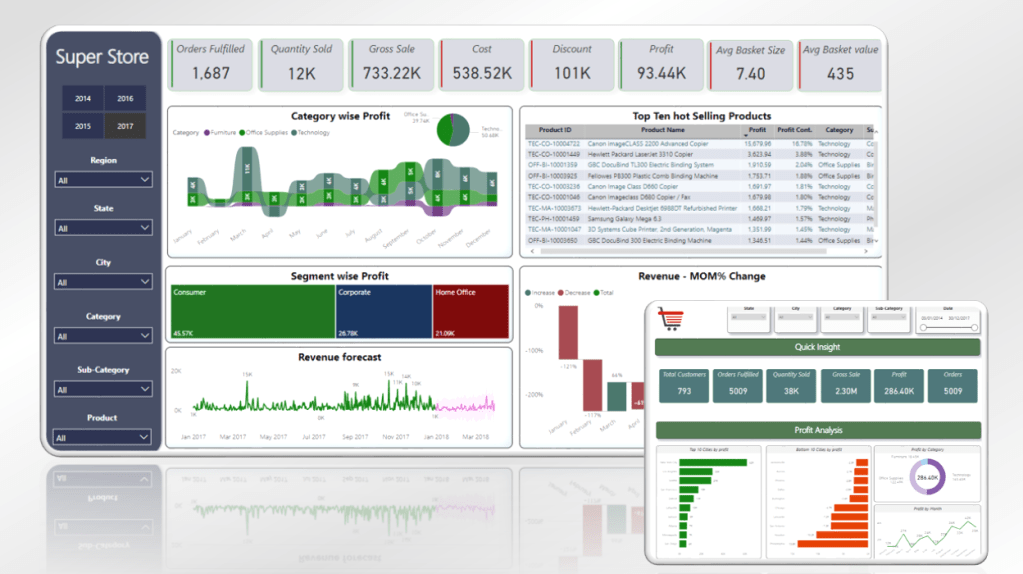This screenshot has height=574, width=1023.
Task: Click the Profit Analysis header bar
Action: [817, 430]
